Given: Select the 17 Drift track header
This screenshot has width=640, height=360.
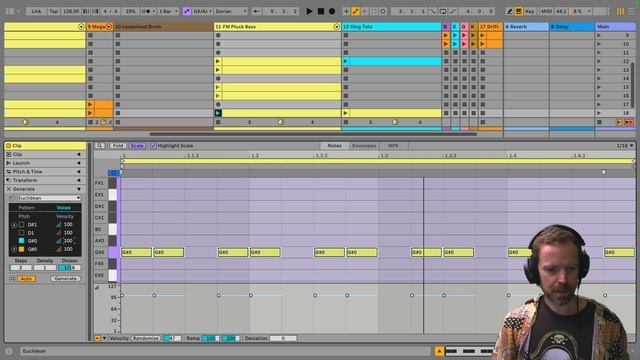Looking at the screenshot, I should [x=490, y=27].
